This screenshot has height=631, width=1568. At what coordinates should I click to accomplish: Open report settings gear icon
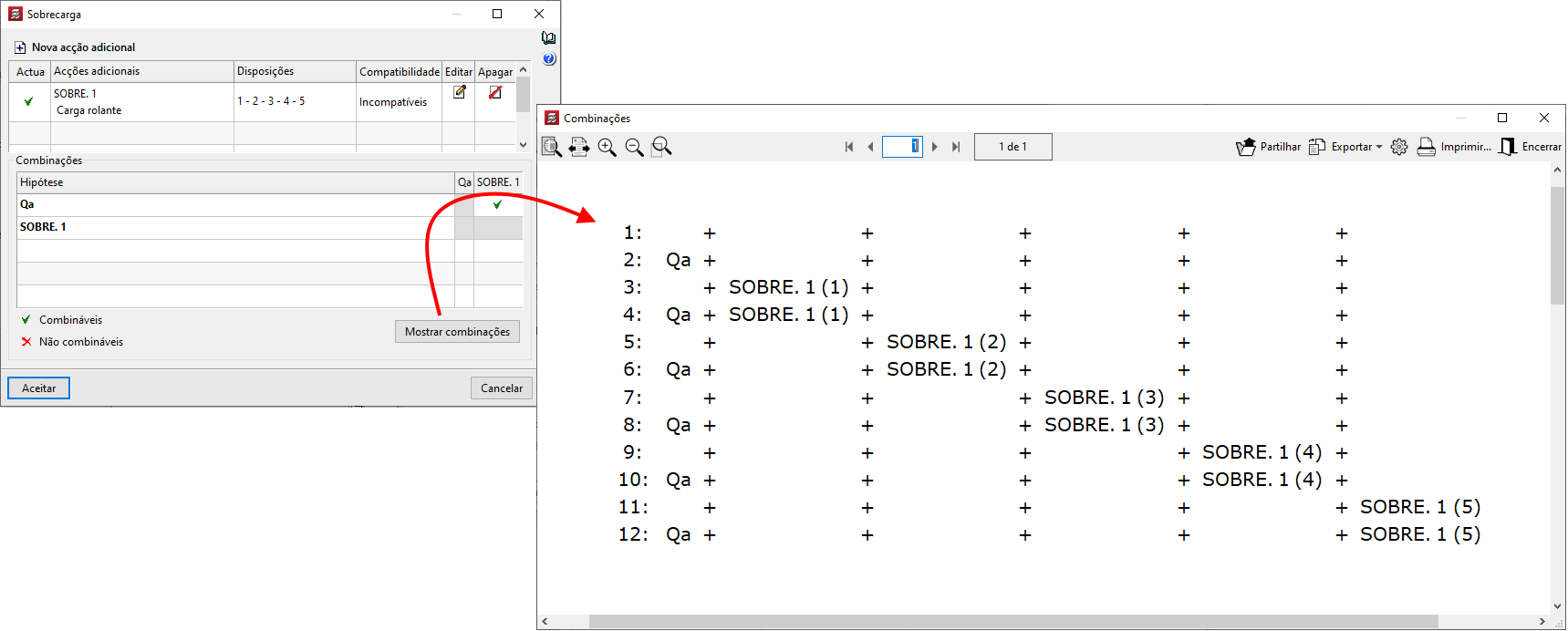tap(1399, 147)
